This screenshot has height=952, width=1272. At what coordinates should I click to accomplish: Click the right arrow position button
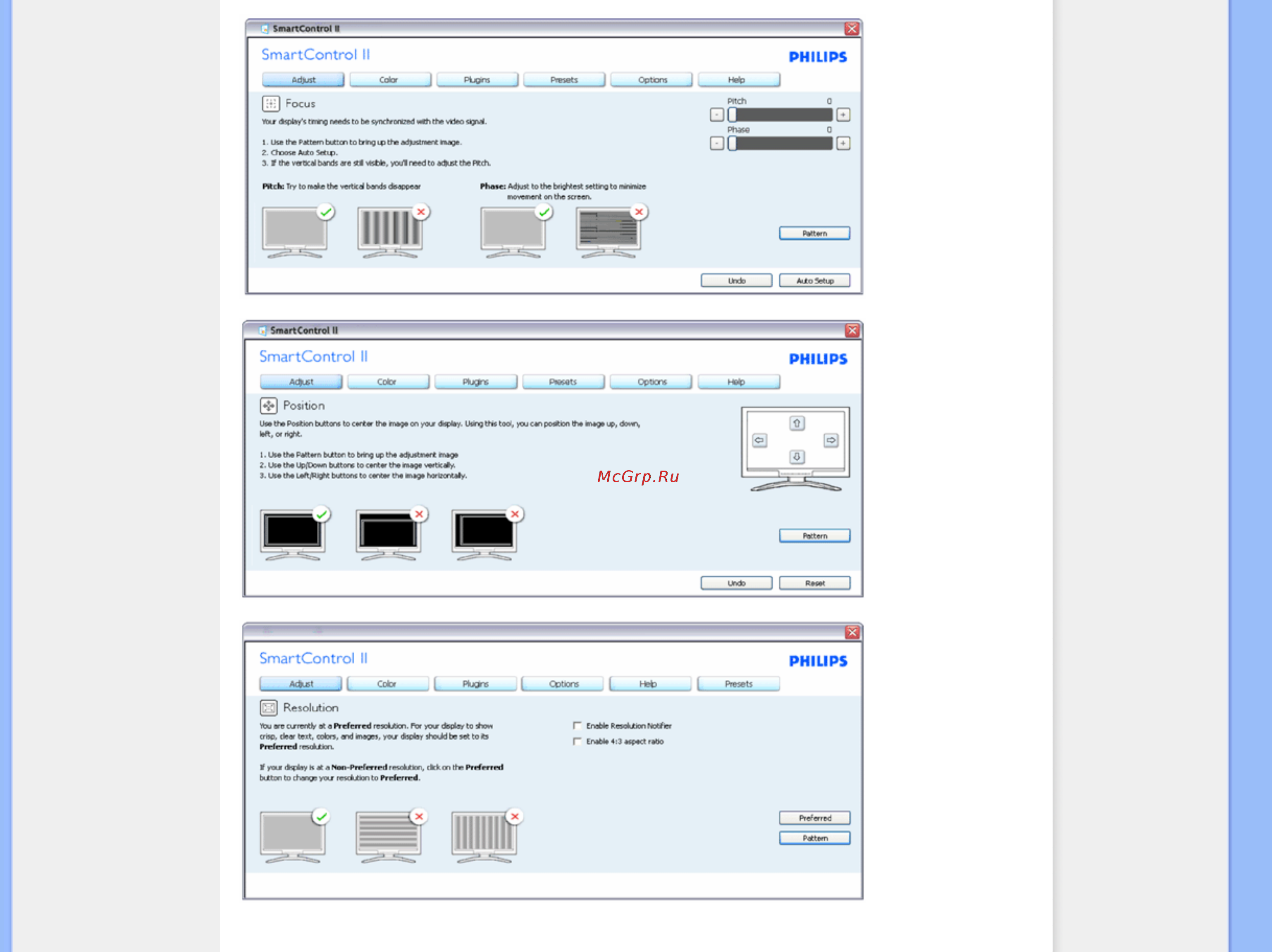tap(831, 440)
